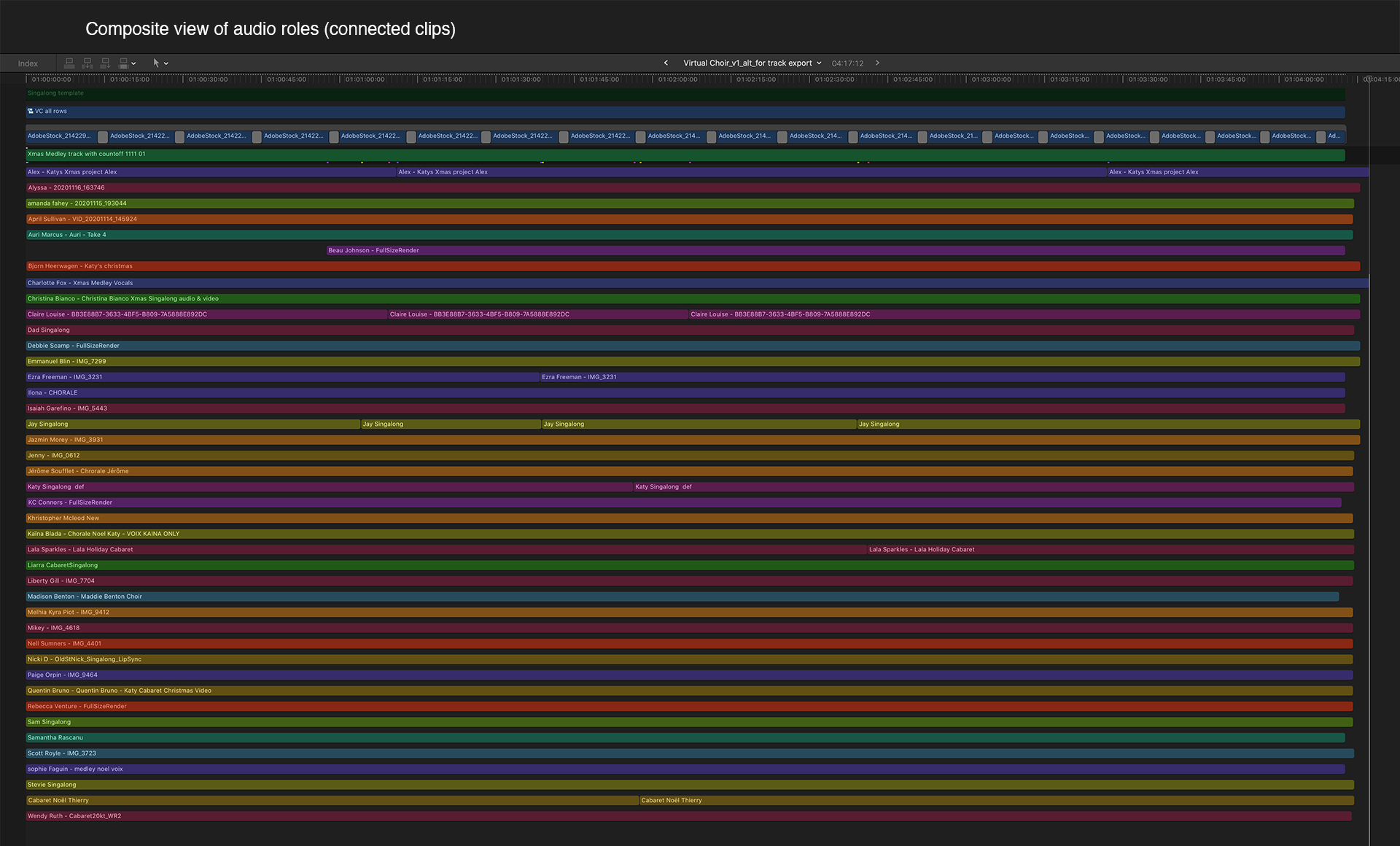Select the third Claire Louise clip segment
The image size is (1400, 846).
1024,314
